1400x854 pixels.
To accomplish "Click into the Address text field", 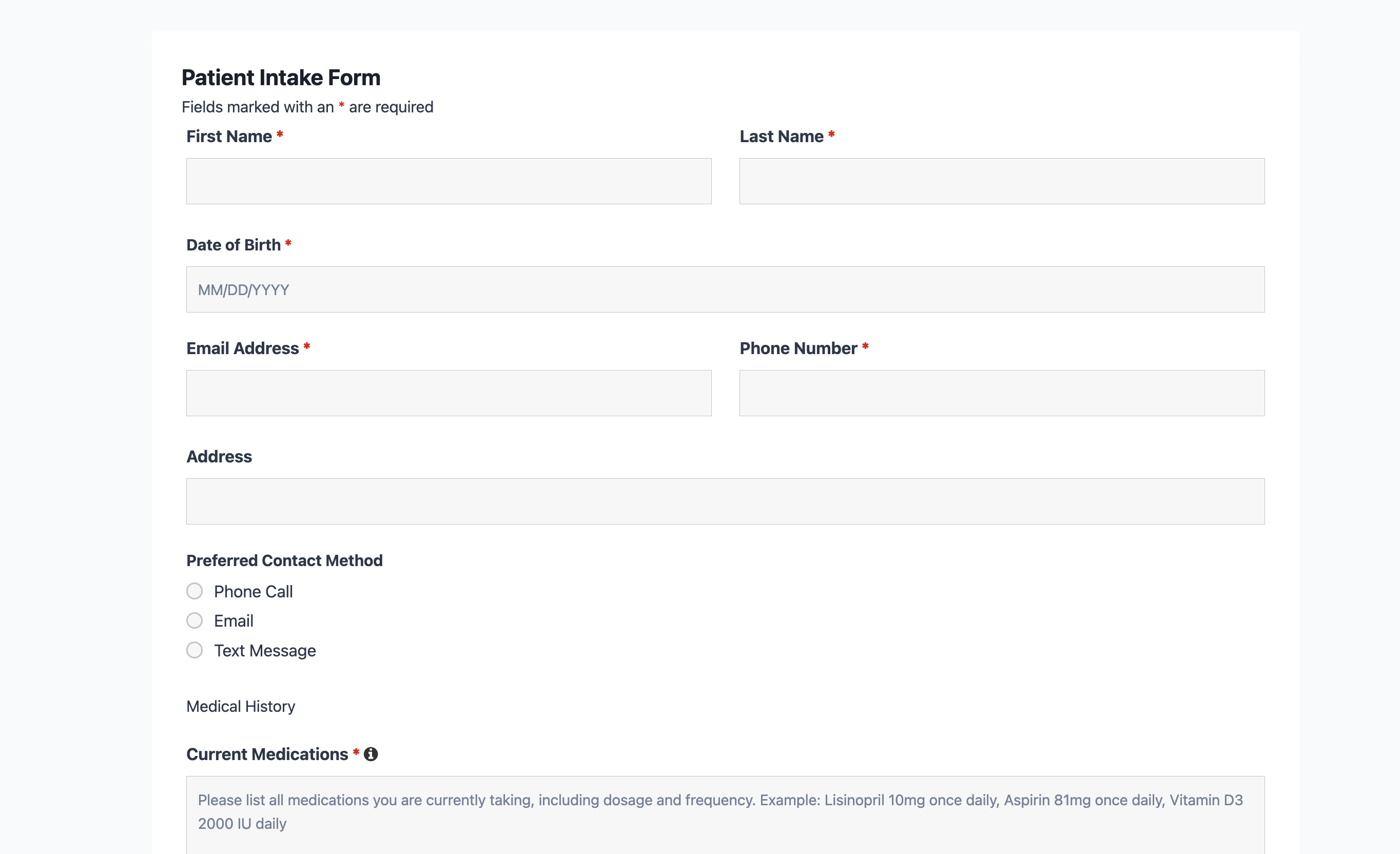I will coord(725,501).
